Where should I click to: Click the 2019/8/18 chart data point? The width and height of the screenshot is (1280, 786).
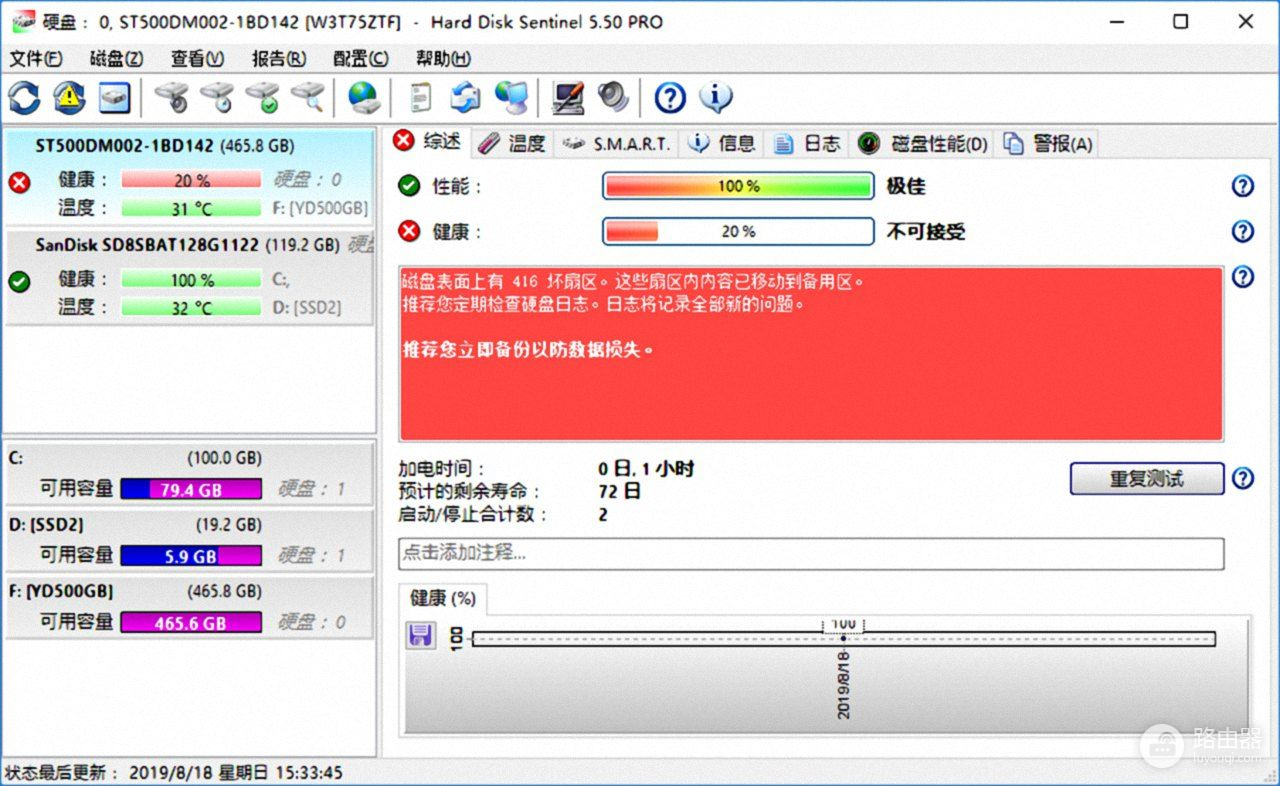pos(843,638)
